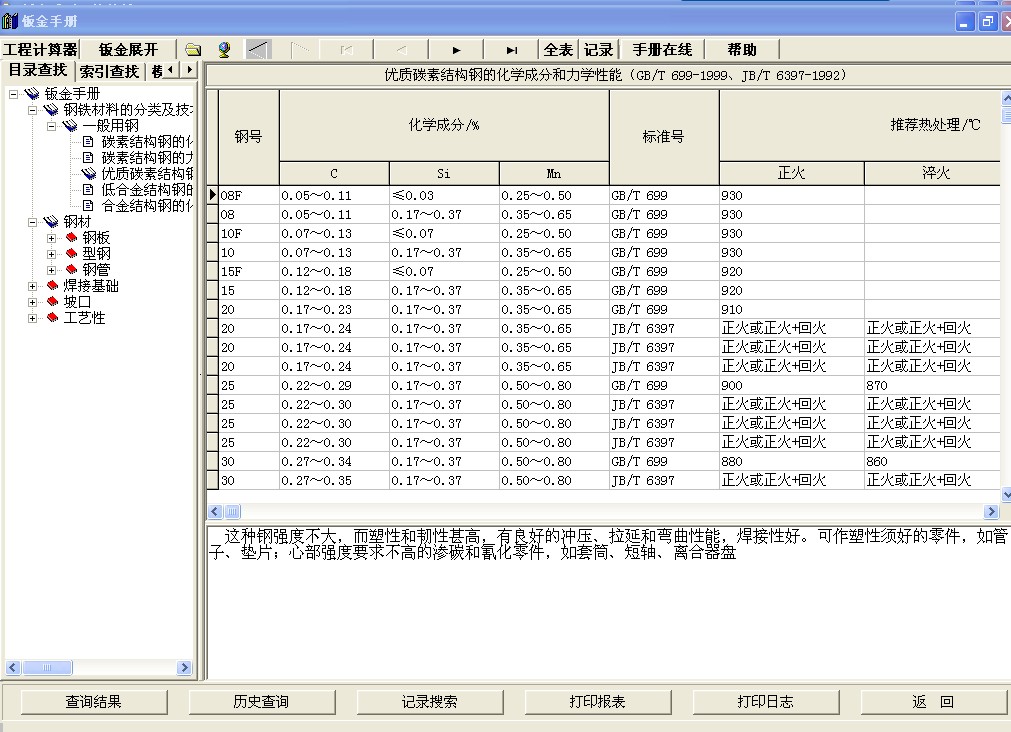This screenshot has height=732, width=1011.
Task: Click the tab strip right scroll arrow
Action: click(188, 69)
